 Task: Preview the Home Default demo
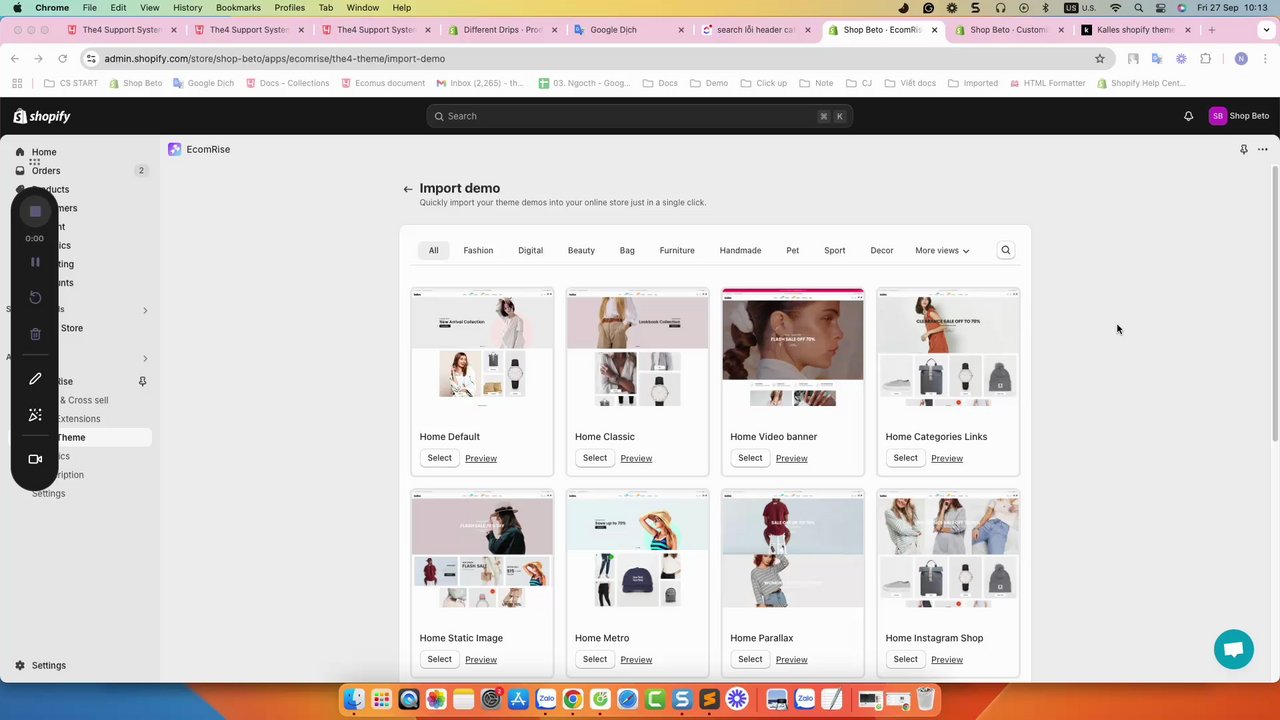(x=481, y=459)
